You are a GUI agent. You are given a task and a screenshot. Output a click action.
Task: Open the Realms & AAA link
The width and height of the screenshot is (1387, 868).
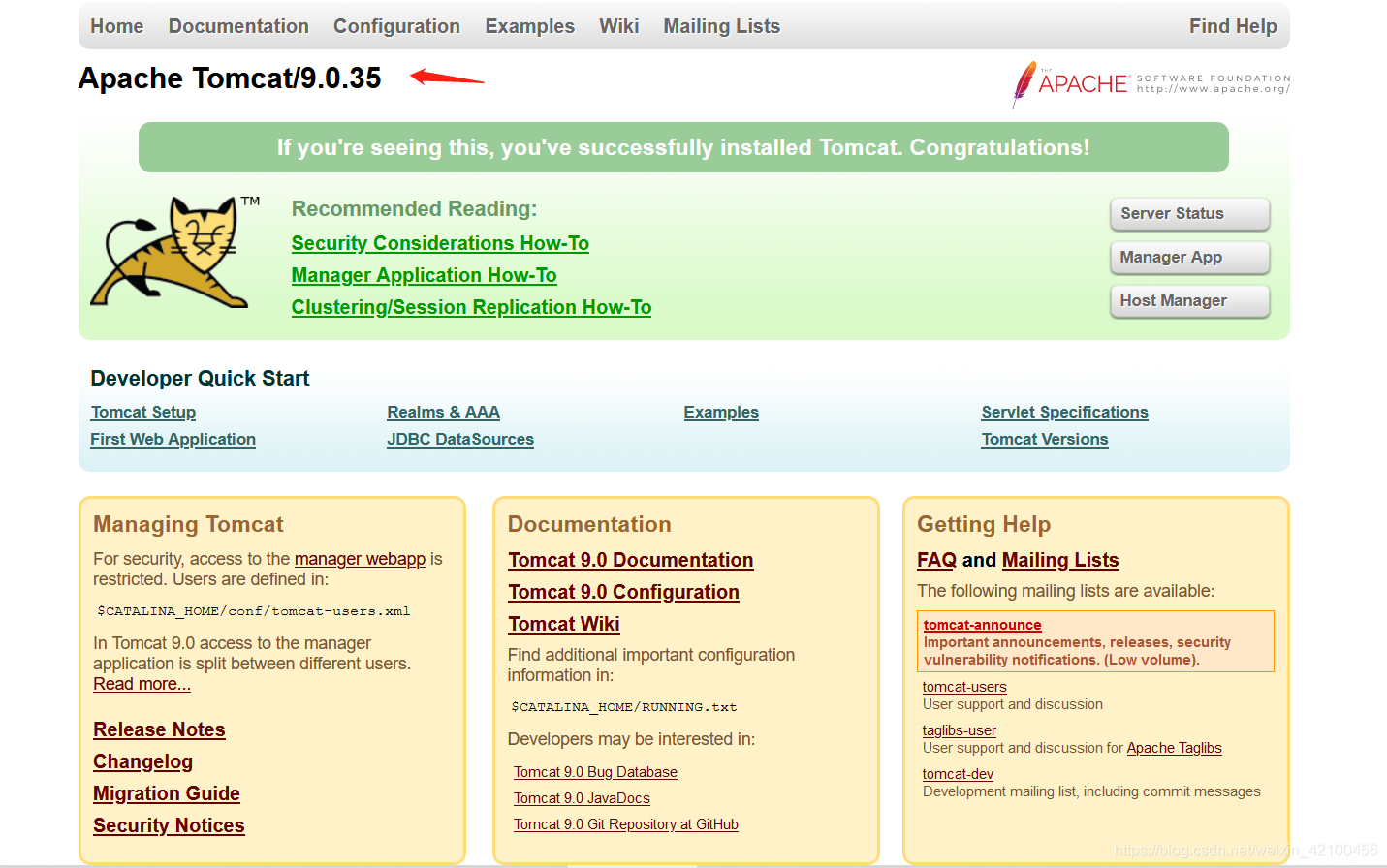443,412
